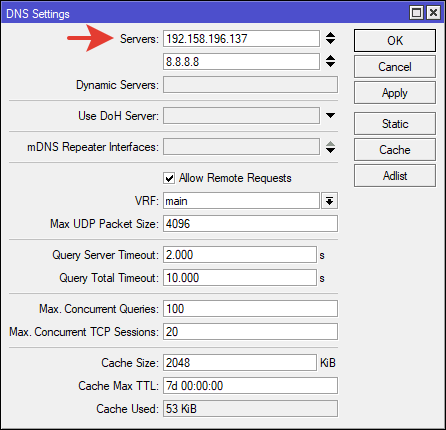This screenshot has width=446, height=430.
Task: Apply the DNS settings
Action: [x=395, y=93]
